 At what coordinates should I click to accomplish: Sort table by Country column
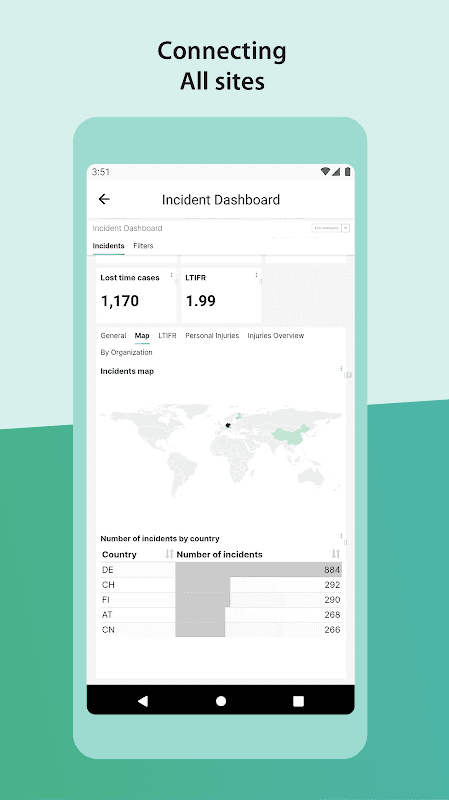pyautogui.click(x=169, y=554)
